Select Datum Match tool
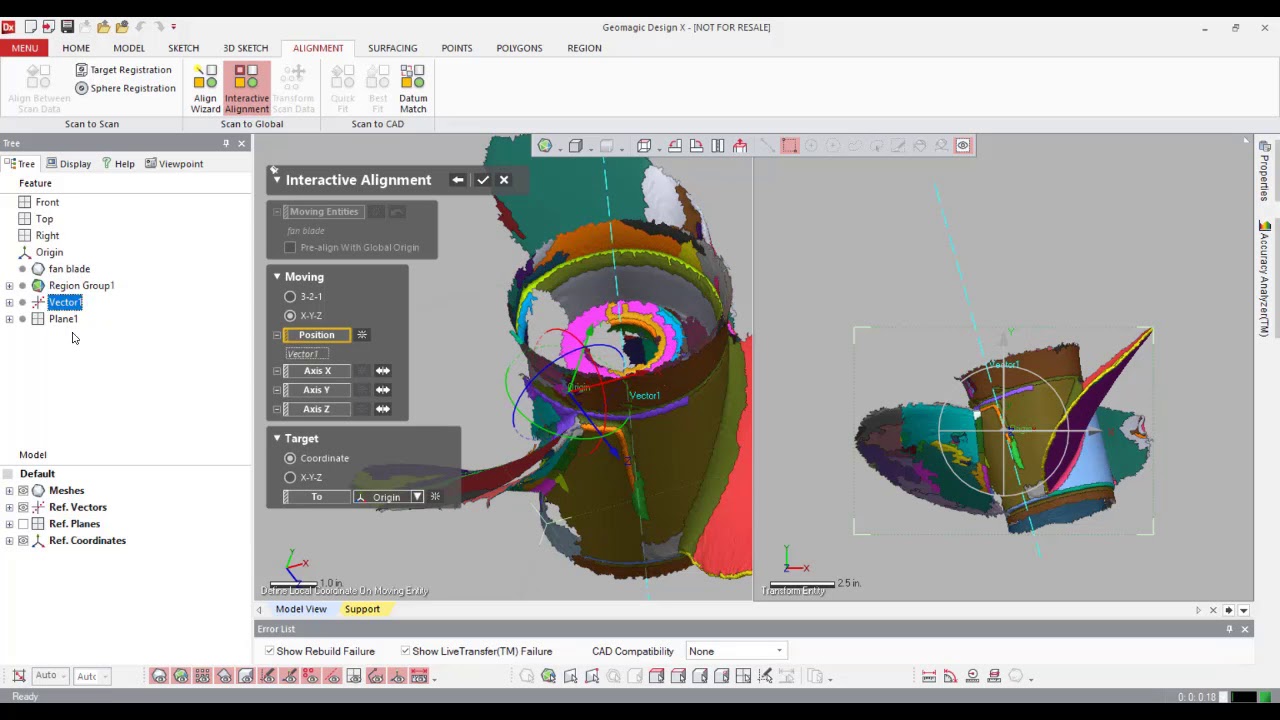 click(x=413, y=89)
